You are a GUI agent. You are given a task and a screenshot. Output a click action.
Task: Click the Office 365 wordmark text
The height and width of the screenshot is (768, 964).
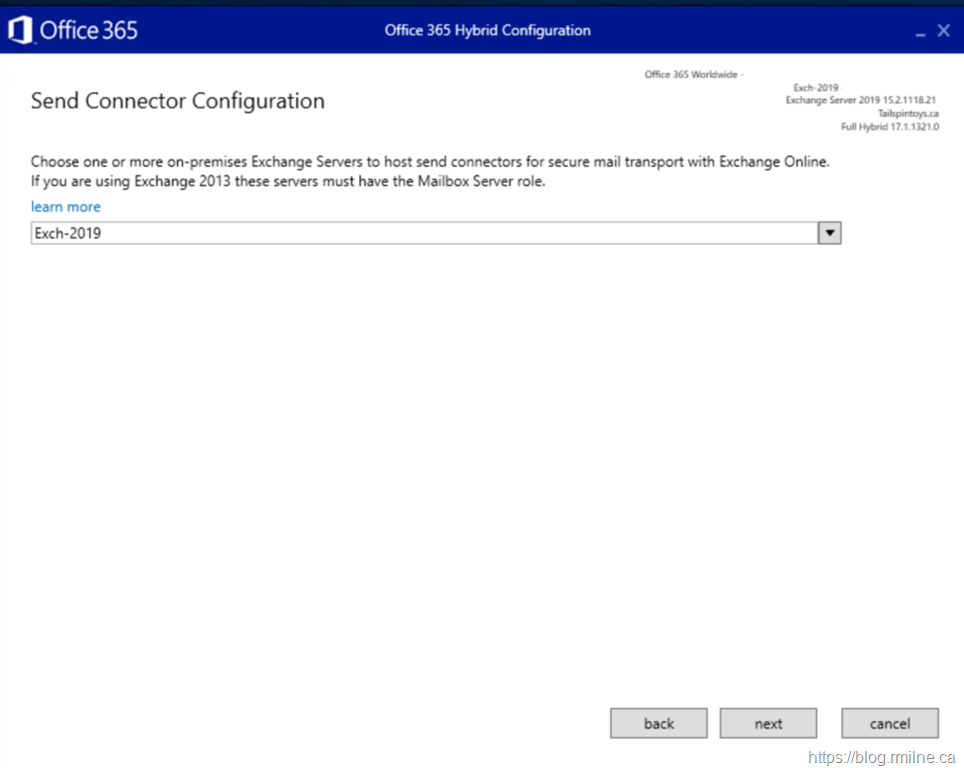pyautogui.click(x=88, y=31)
